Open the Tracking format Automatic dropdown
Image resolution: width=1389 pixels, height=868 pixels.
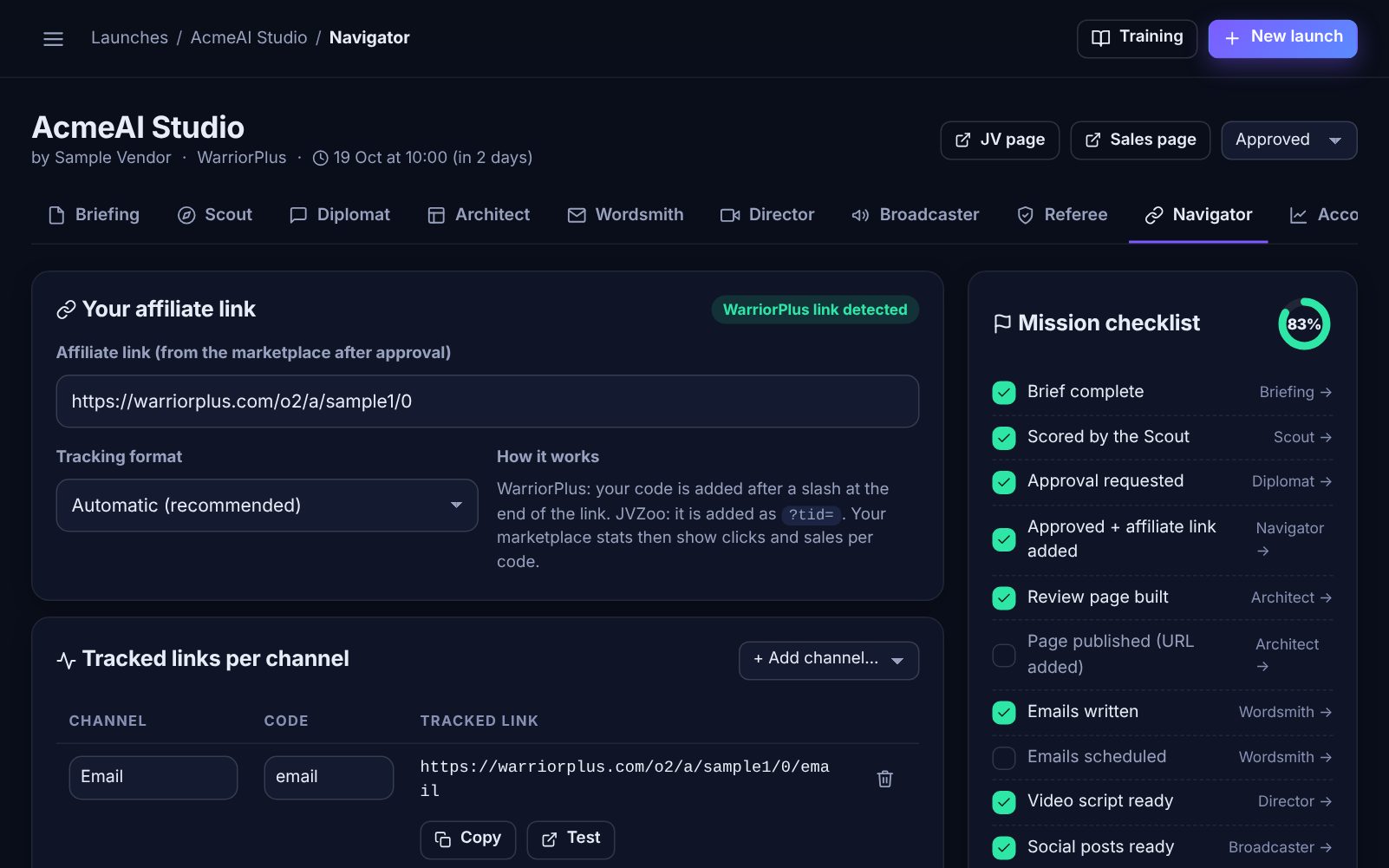(x=267, y=506)
